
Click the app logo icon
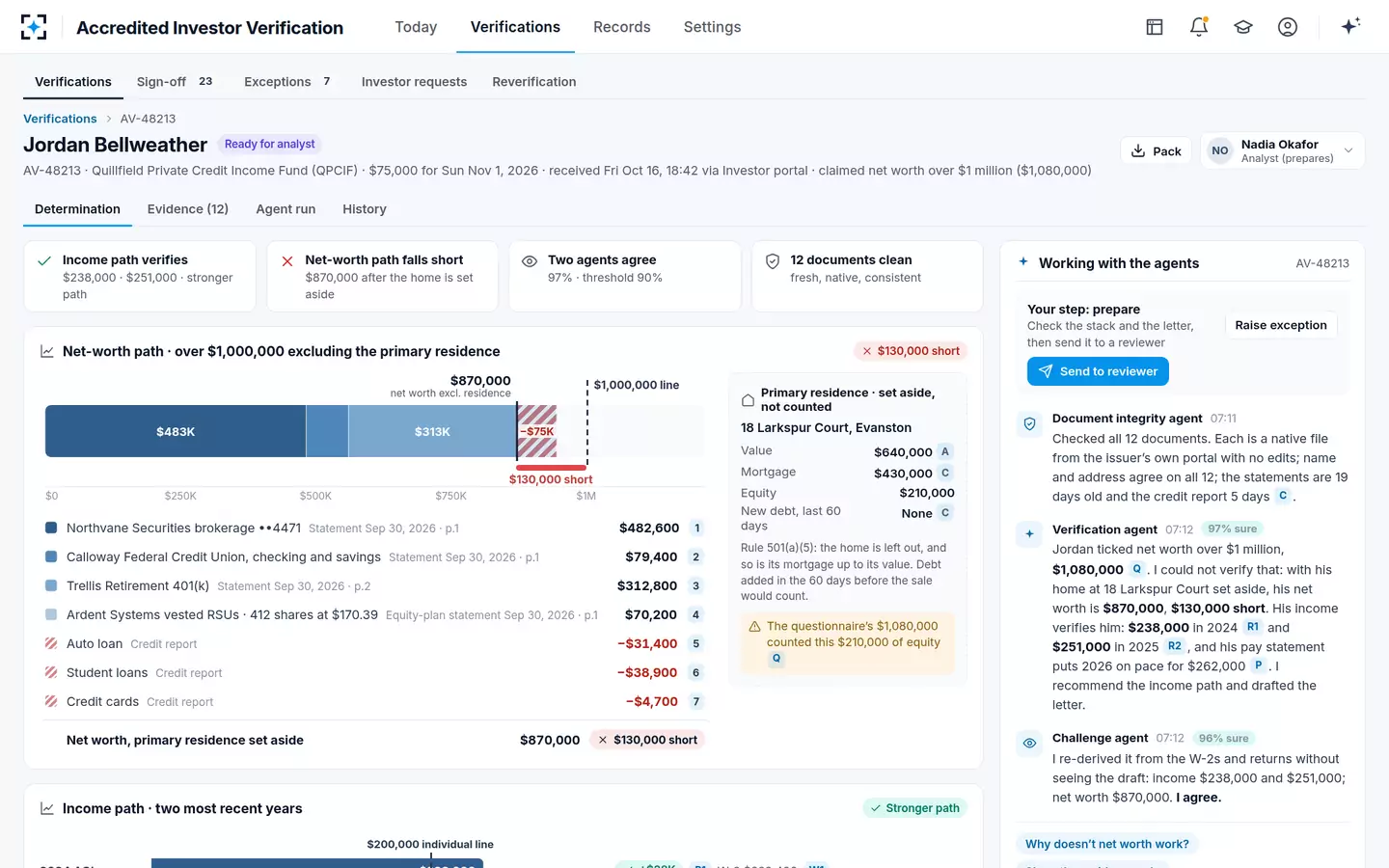point(34,27)
